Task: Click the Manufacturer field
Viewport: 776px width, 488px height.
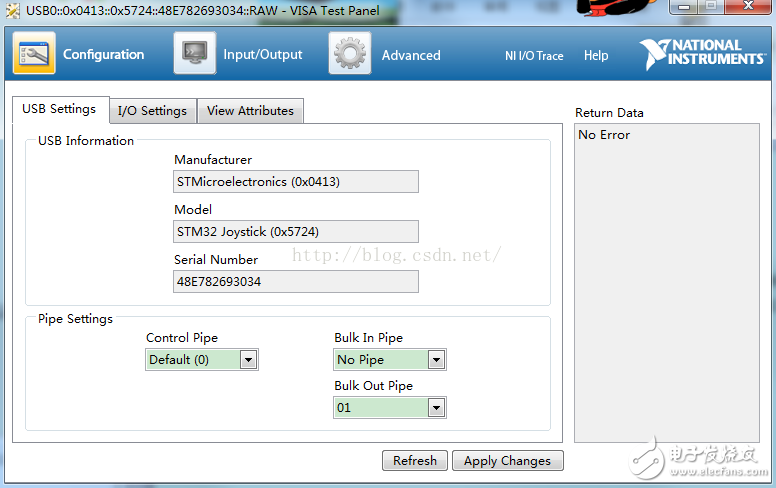Action: (x=296, y=182)
